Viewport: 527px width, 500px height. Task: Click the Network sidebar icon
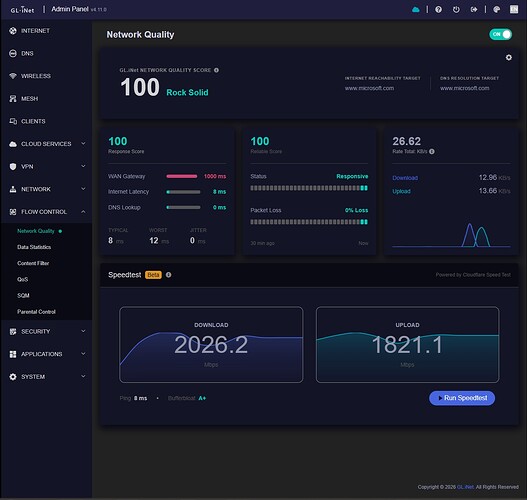13,189
